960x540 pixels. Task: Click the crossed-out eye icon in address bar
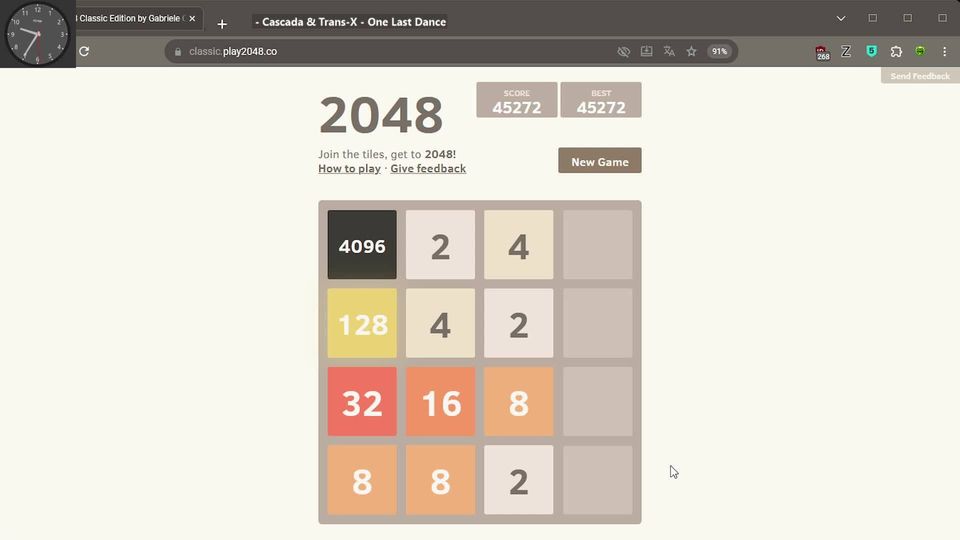[x=624, y=51]
